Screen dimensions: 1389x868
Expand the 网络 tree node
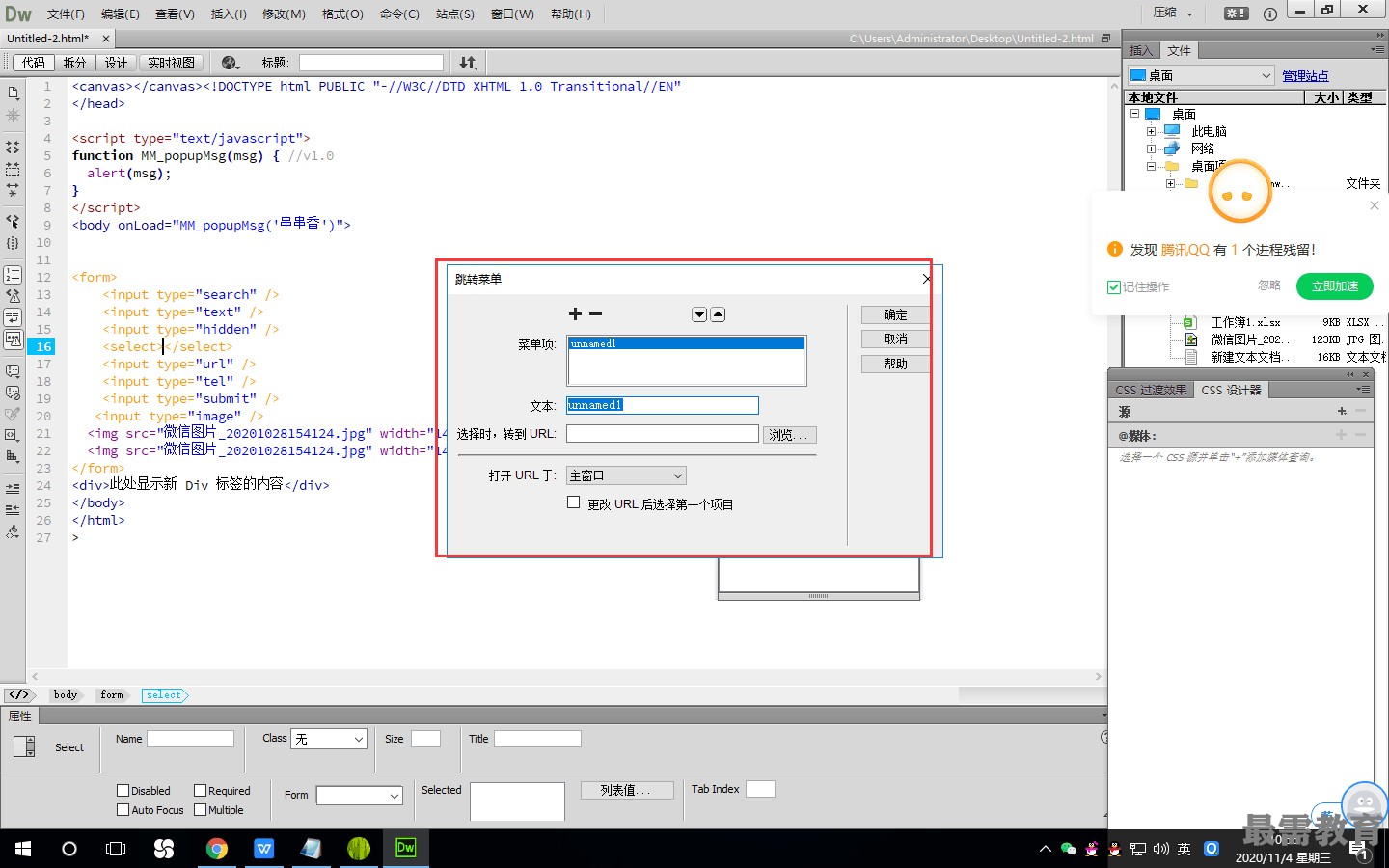point(1151,149)
